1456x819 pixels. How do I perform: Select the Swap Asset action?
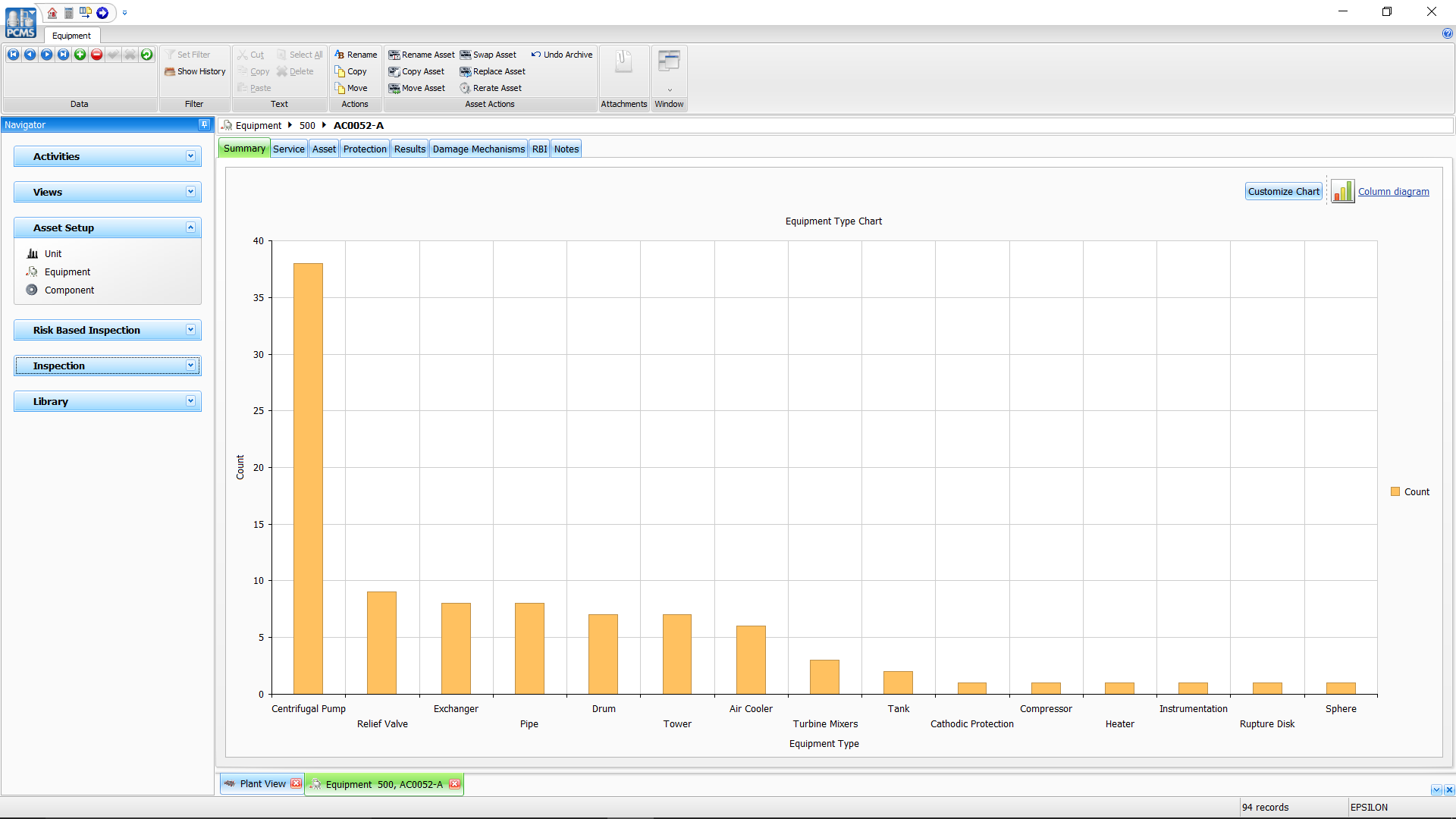(488, 55)
